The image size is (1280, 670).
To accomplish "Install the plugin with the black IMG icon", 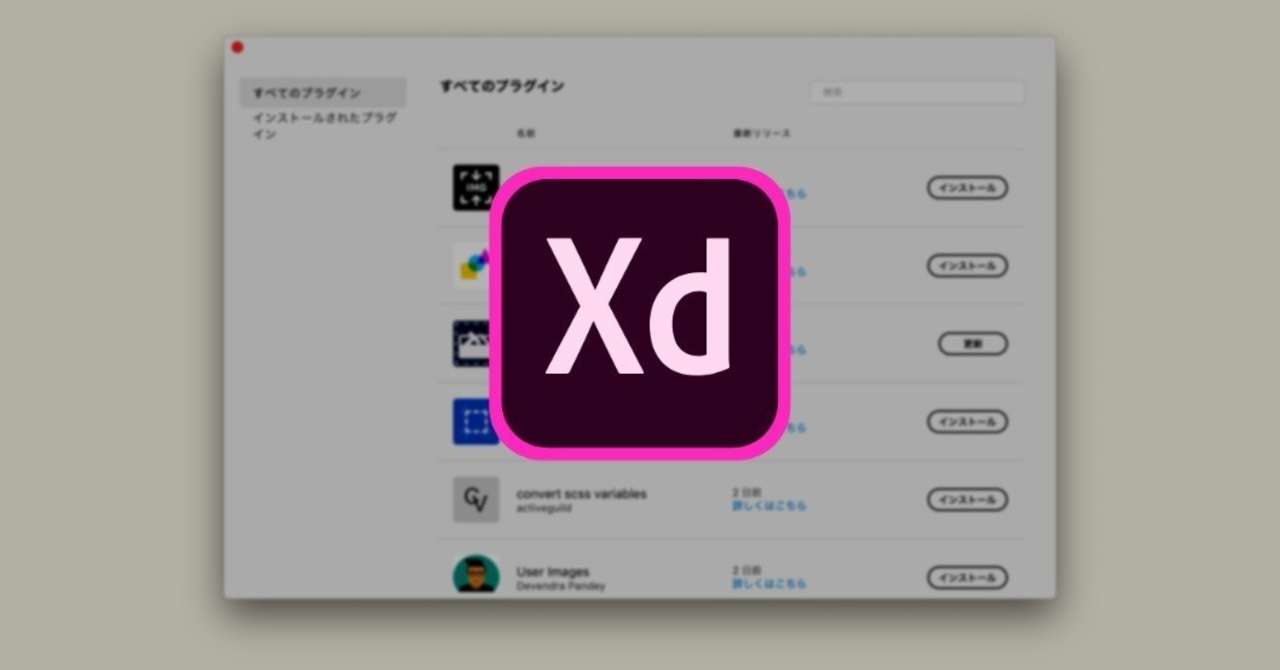I will click(x=967, y=188).
